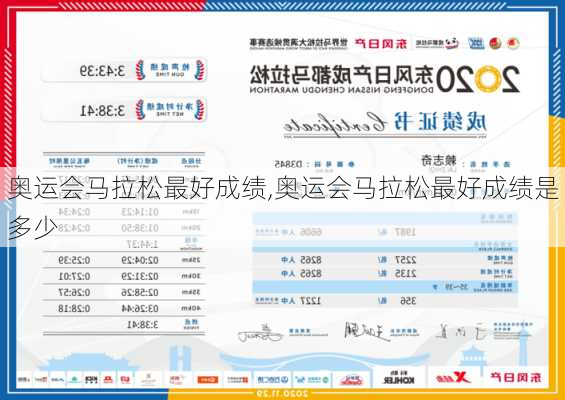The width and height of the screenshot is (565, 400).
Task: Click the bib number D3845
Action: 288,164
